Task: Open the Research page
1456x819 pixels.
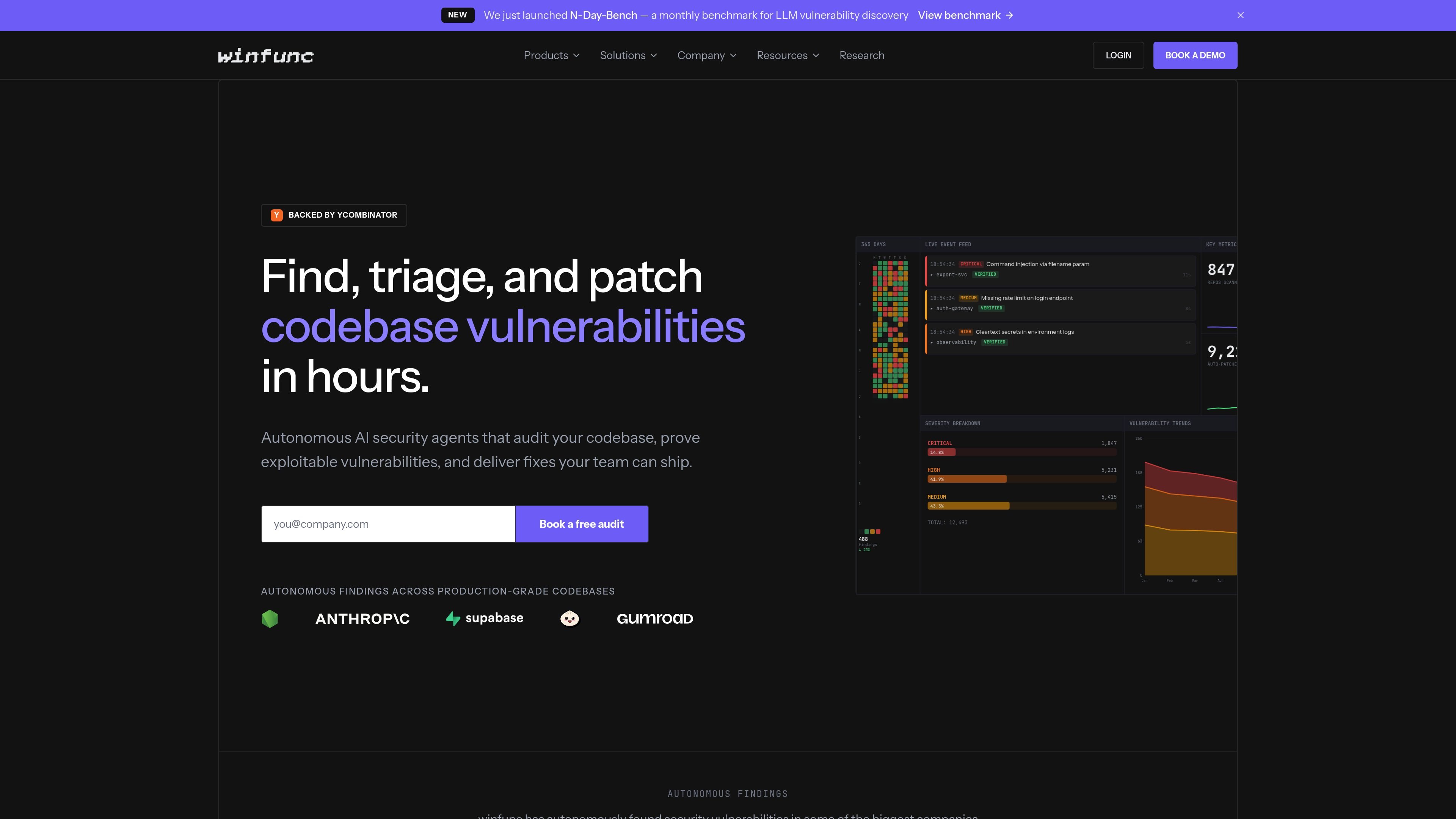Action: 862,55
